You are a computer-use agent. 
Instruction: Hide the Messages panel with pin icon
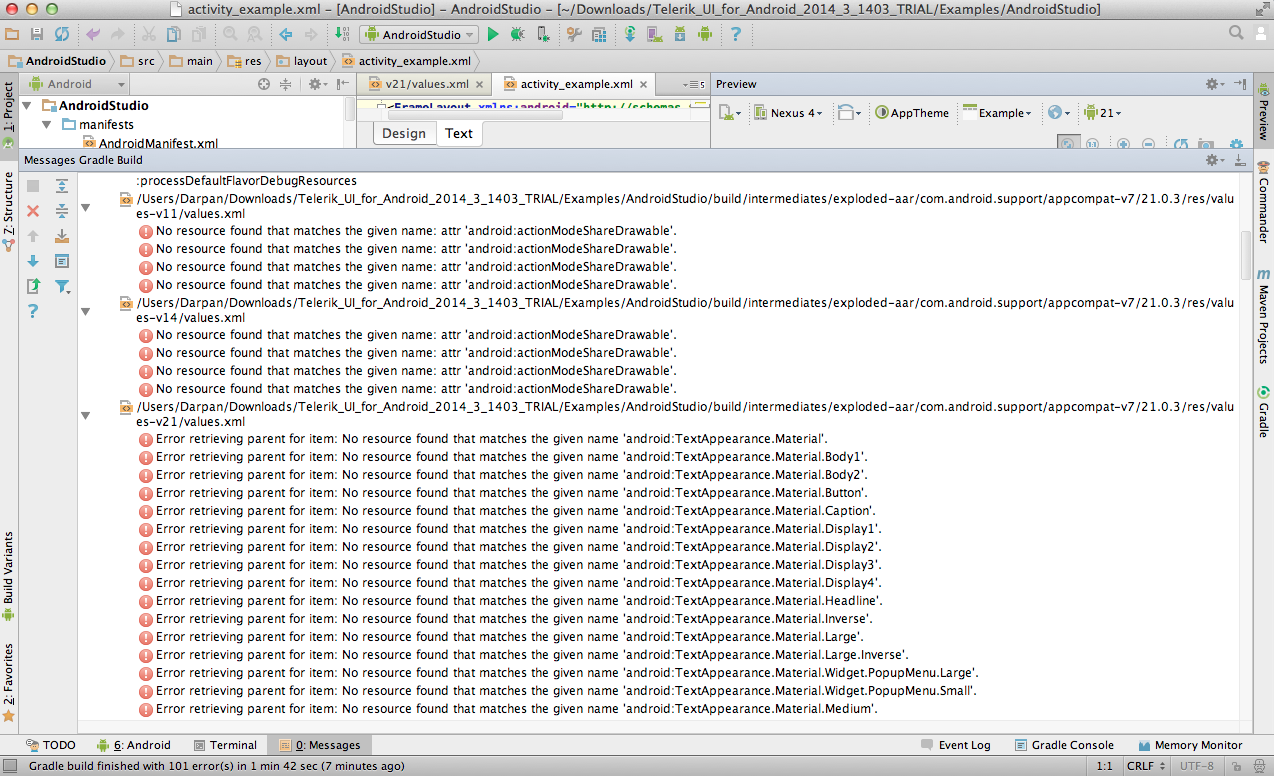1240,160
